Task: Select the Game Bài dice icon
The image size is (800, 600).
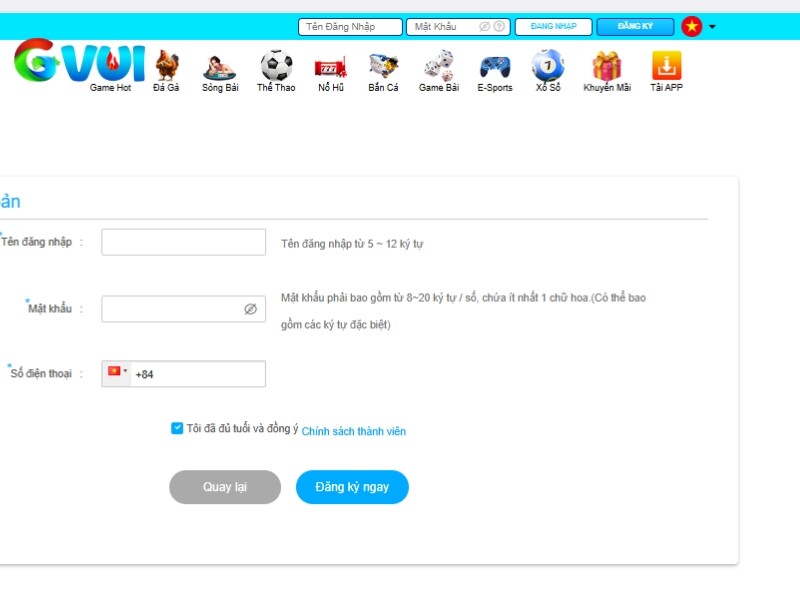Action: click(x=439, y=65)
